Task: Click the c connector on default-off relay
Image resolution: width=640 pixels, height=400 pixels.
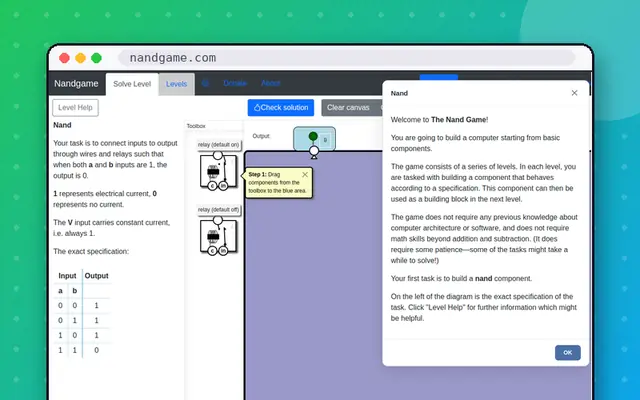Action: 212,251
